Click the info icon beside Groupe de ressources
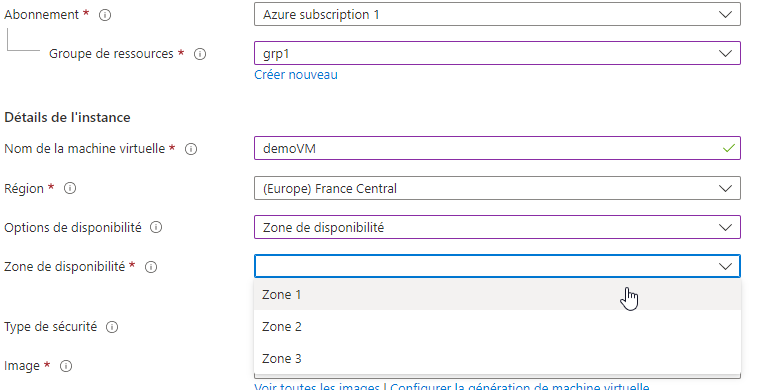Viewport: 776px width, 390px height. pyautogui.click(x=200, y=54)
